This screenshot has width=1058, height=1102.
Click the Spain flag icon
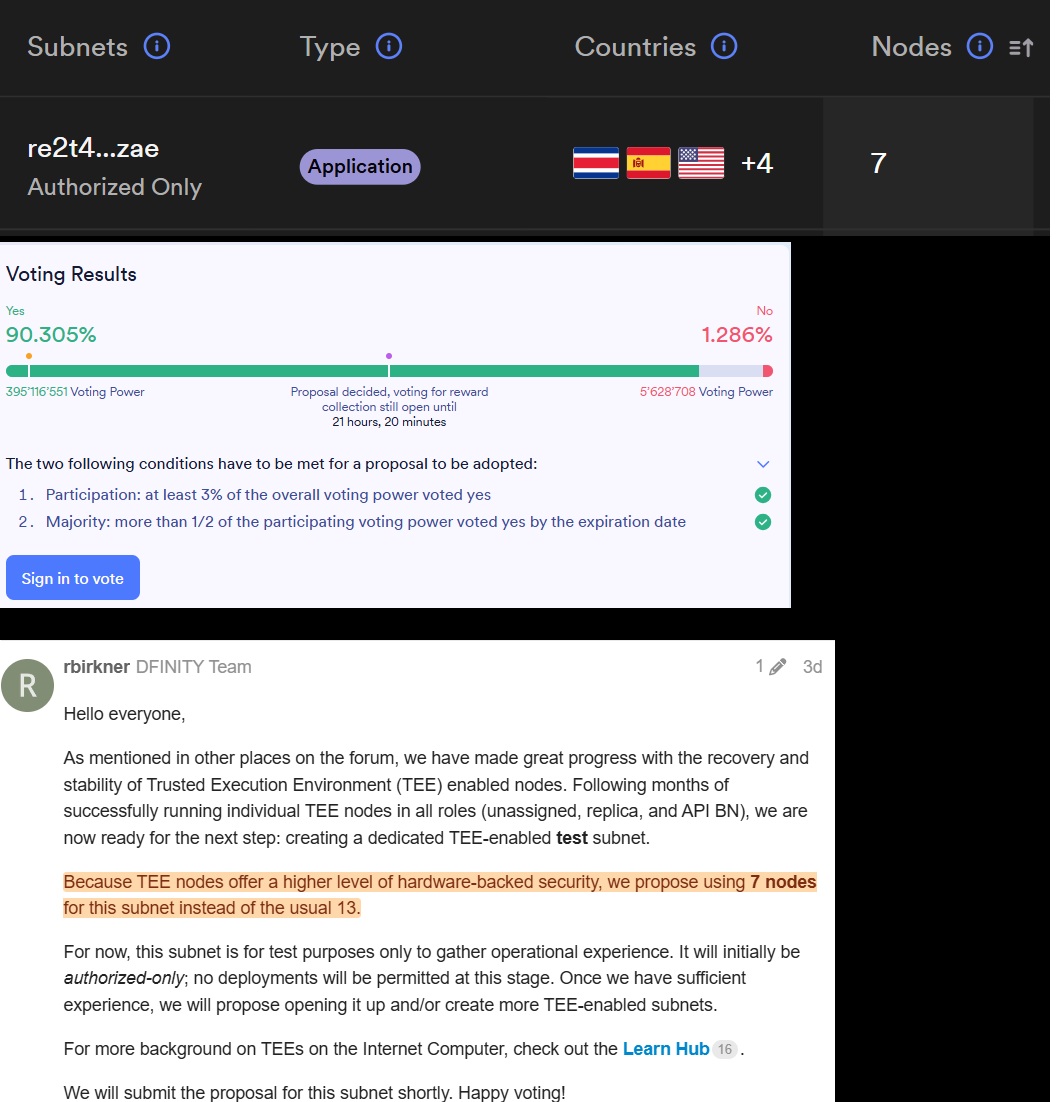pyautogui.click(x=648, y=163)
